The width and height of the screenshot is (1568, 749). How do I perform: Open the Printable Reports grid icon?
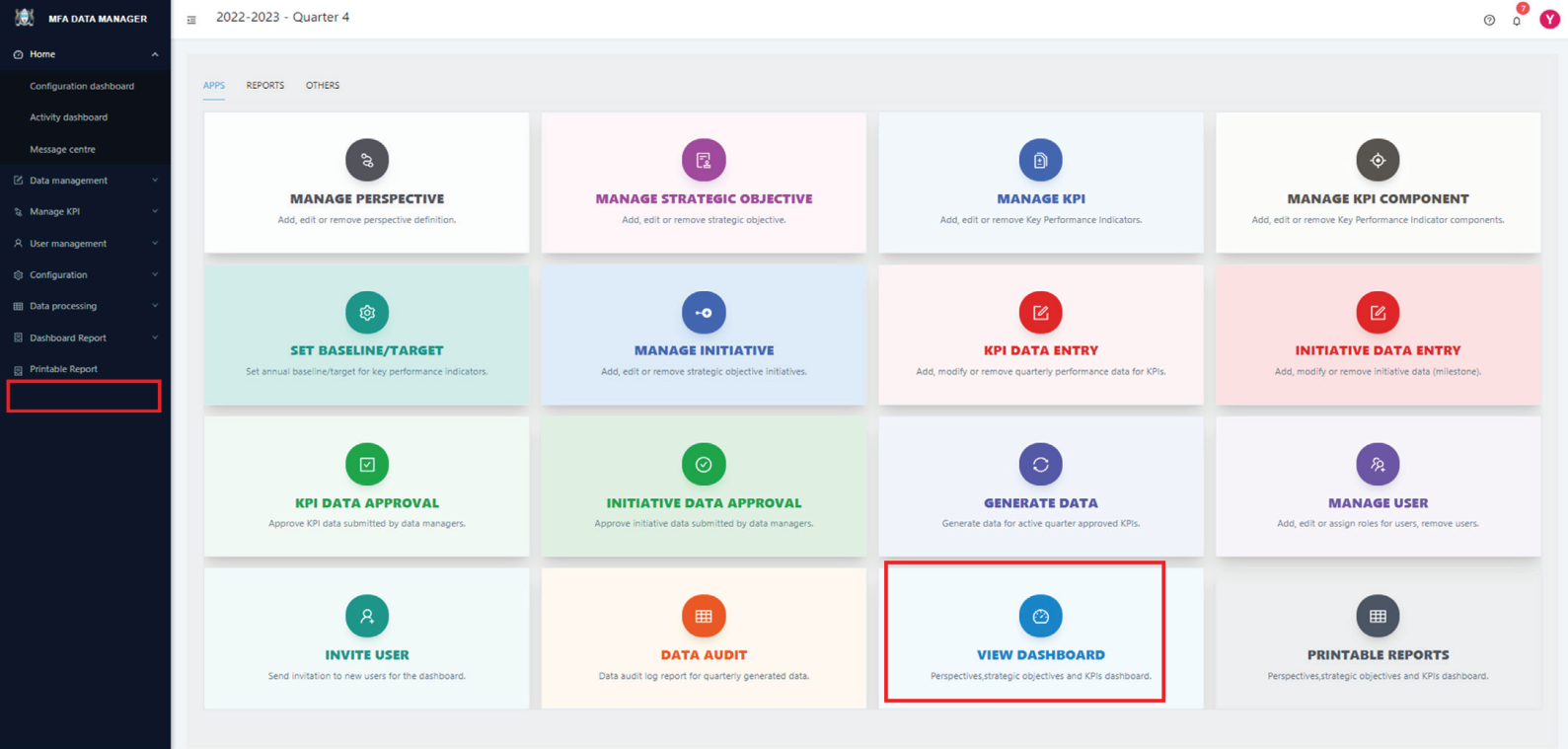(1378, 617)
